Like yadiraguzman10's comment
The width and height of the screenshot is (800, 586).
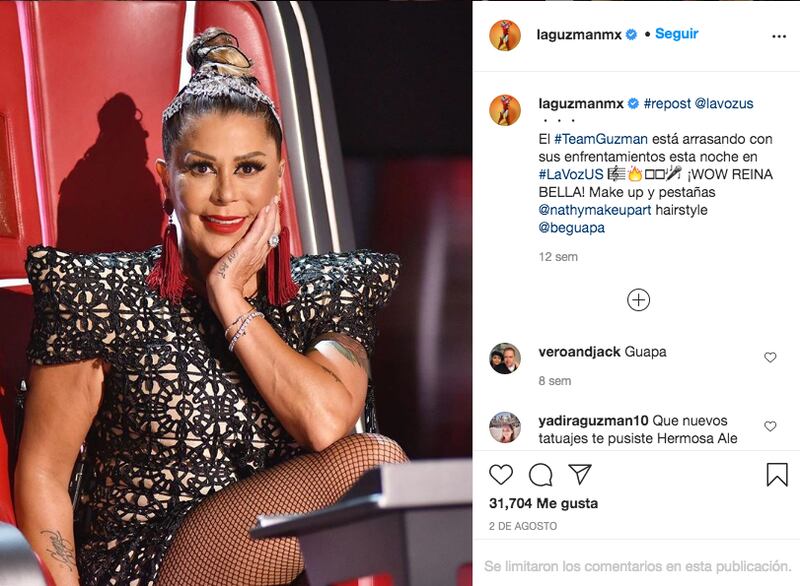click(x=770, y=426)
